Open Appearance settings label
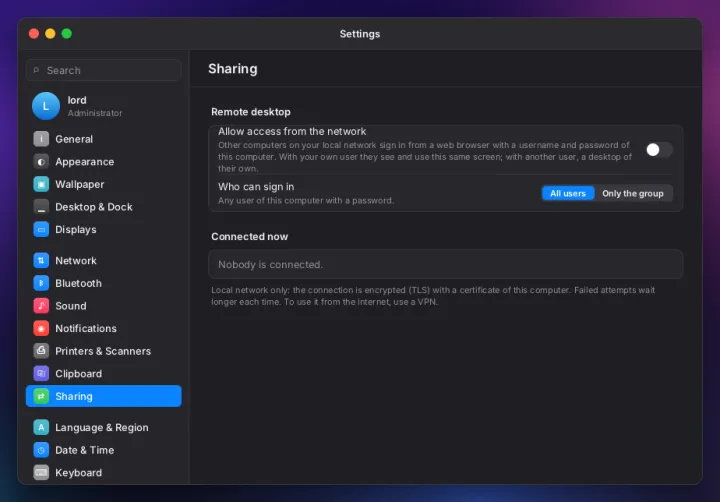Image resolution: width=720 pixels, height=502 pixels. coord(84,162)
